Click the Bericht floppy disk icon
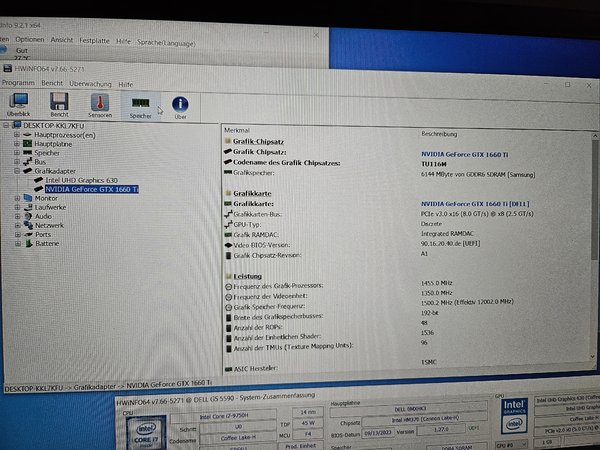This screenshot has height=450, width=600. pyautogui.click(x=59, y=104)
